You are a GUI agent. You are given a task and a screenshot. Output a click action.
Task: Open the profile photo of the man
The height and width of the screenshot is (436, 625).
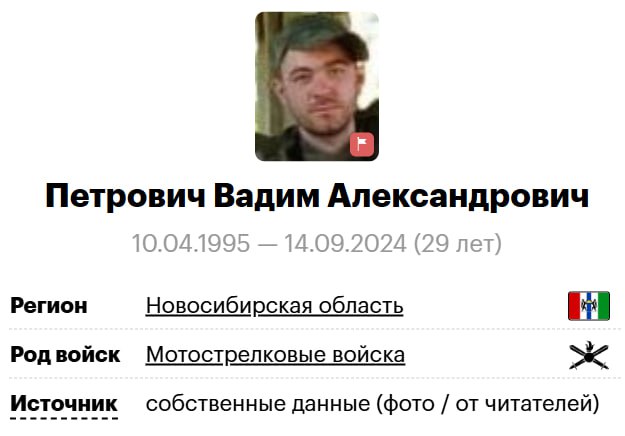[317, 86]
